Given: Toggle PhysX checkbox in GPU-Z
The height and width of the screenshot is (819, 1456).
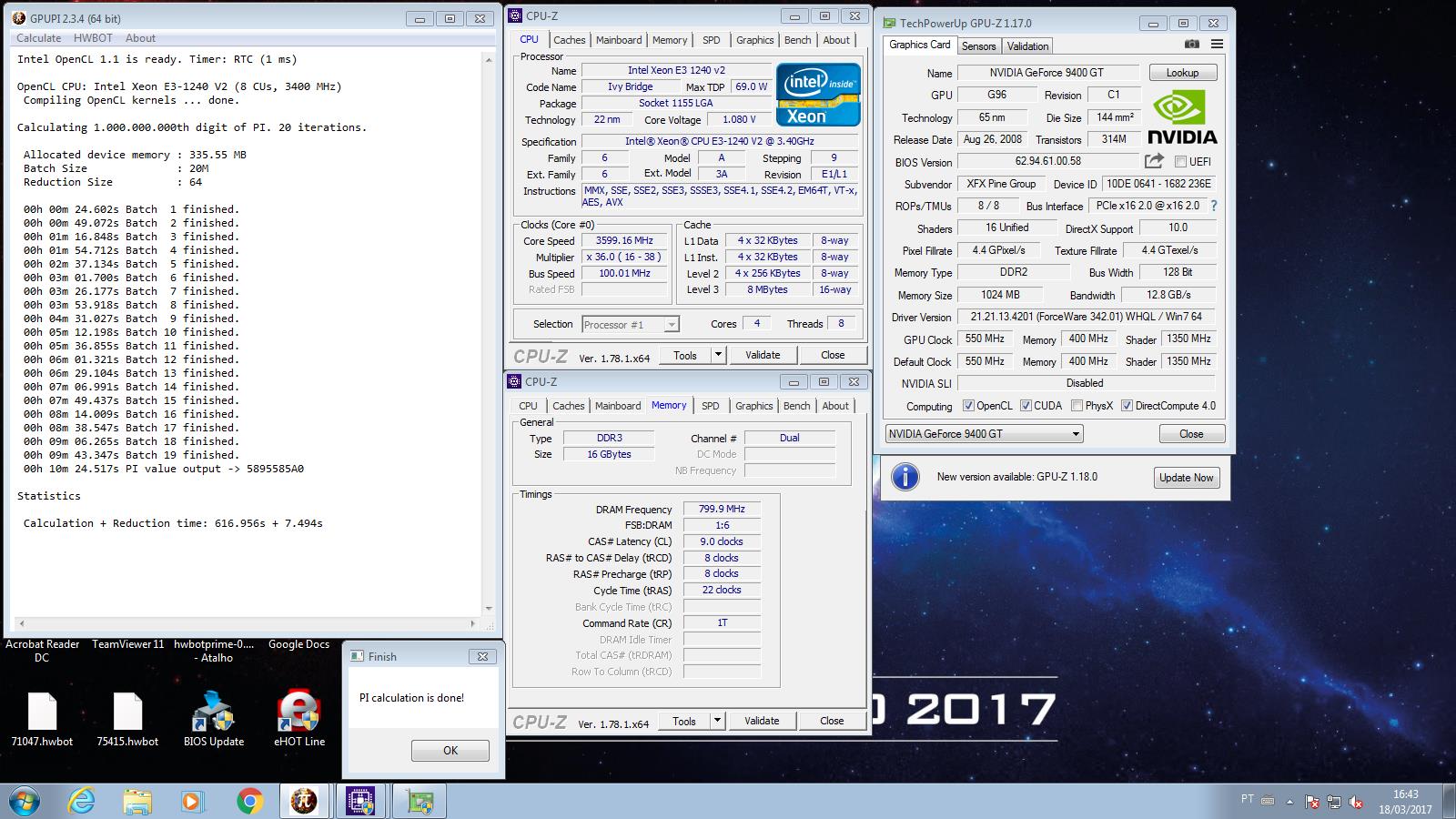Looking at the screenshot, I should (x=1077, y=406).
